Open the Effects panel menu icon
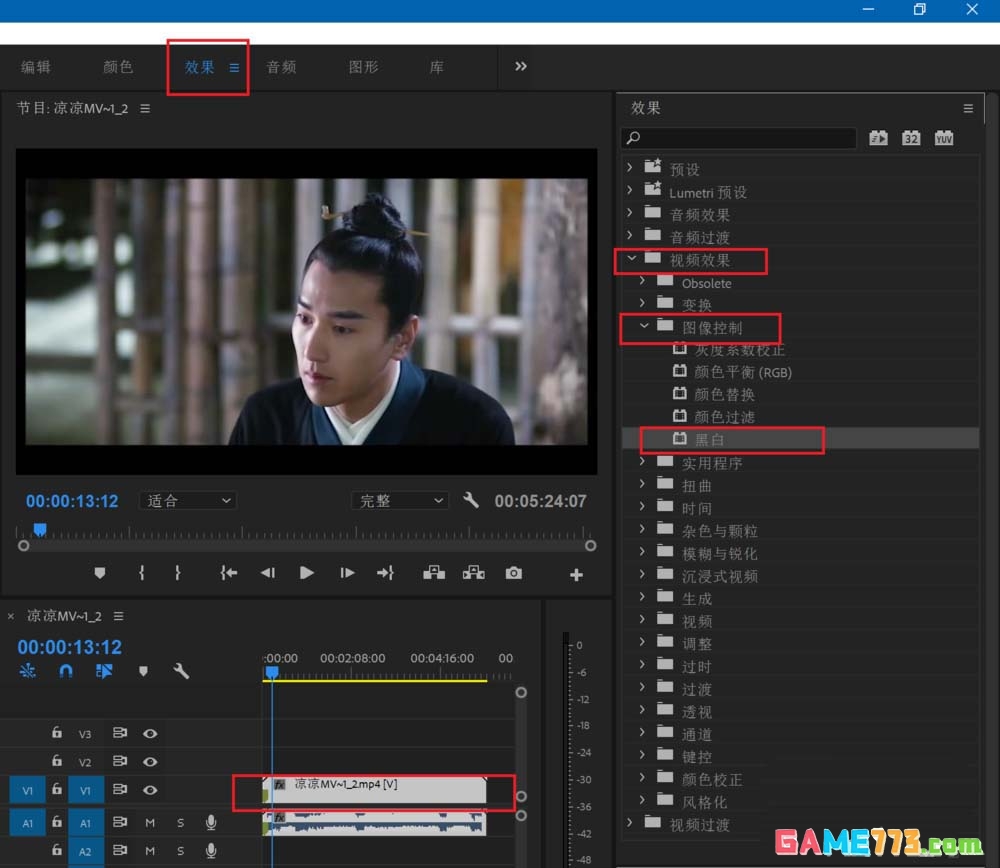Image resolution: width=1000 pixels, height=868 pixels. [x=968, y=108]
